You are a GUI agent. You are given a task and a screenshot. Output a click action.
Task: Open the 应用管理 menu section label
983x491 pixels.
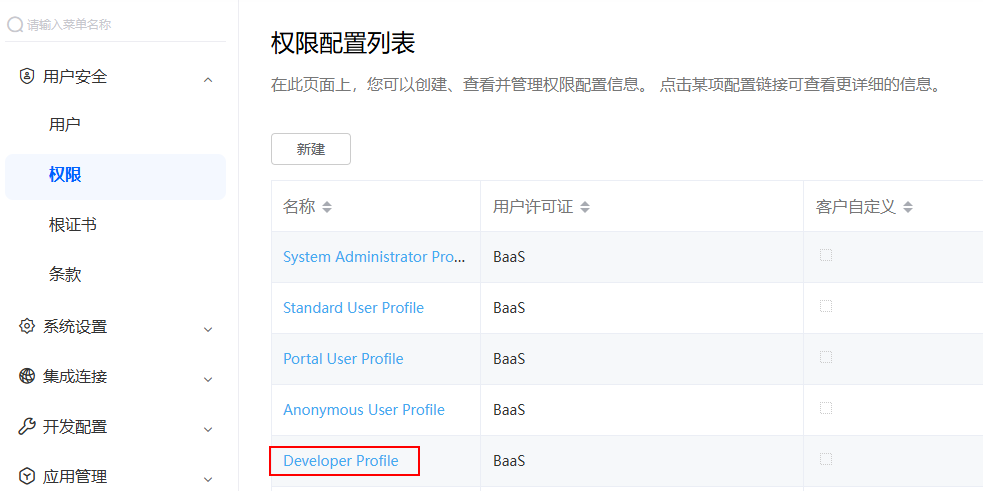pos(75,476)
